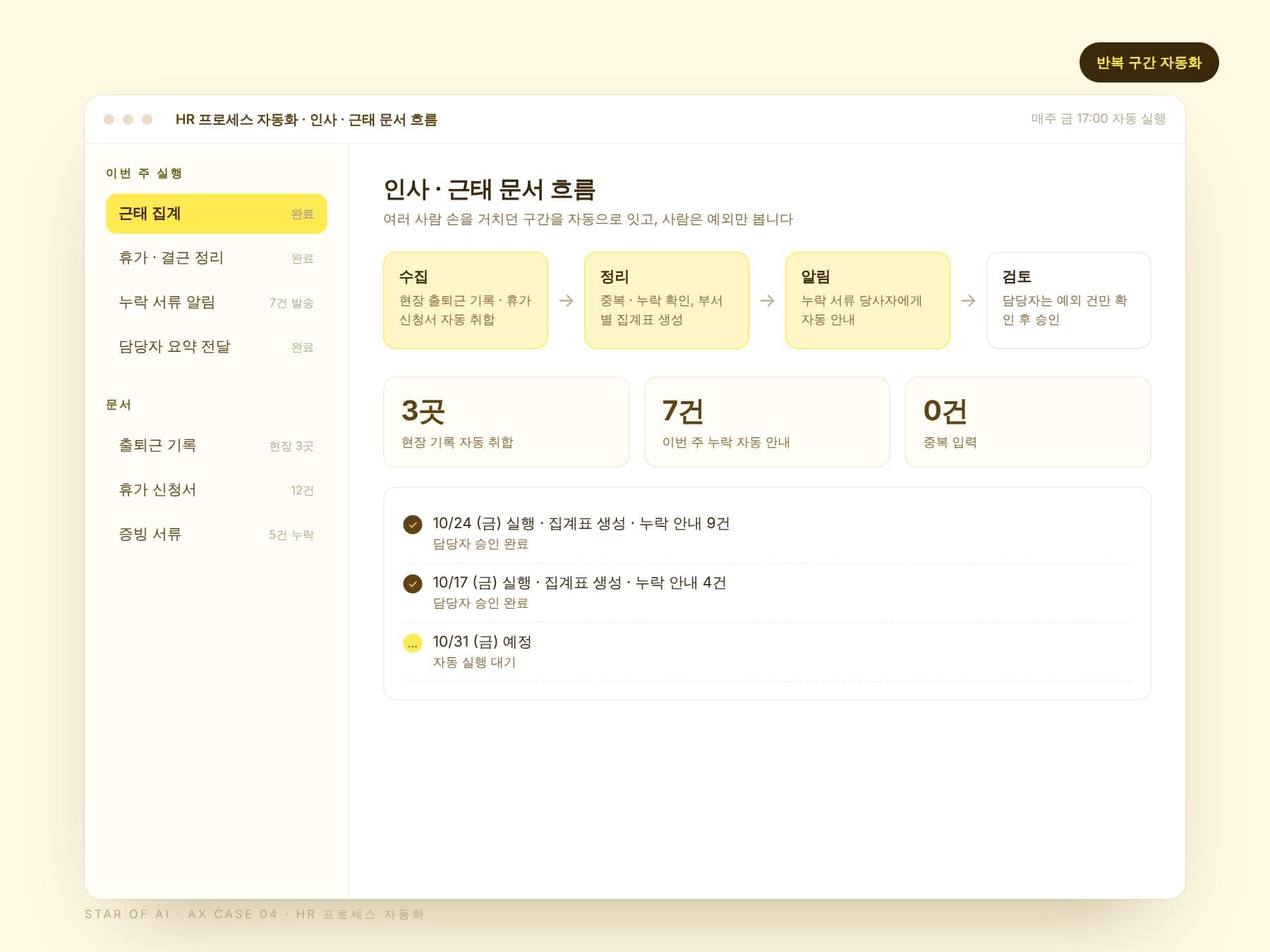Click the 10/24 (금) 실행 log entry
Viewport: 1270px width, 952px height.
click(767, 533)
